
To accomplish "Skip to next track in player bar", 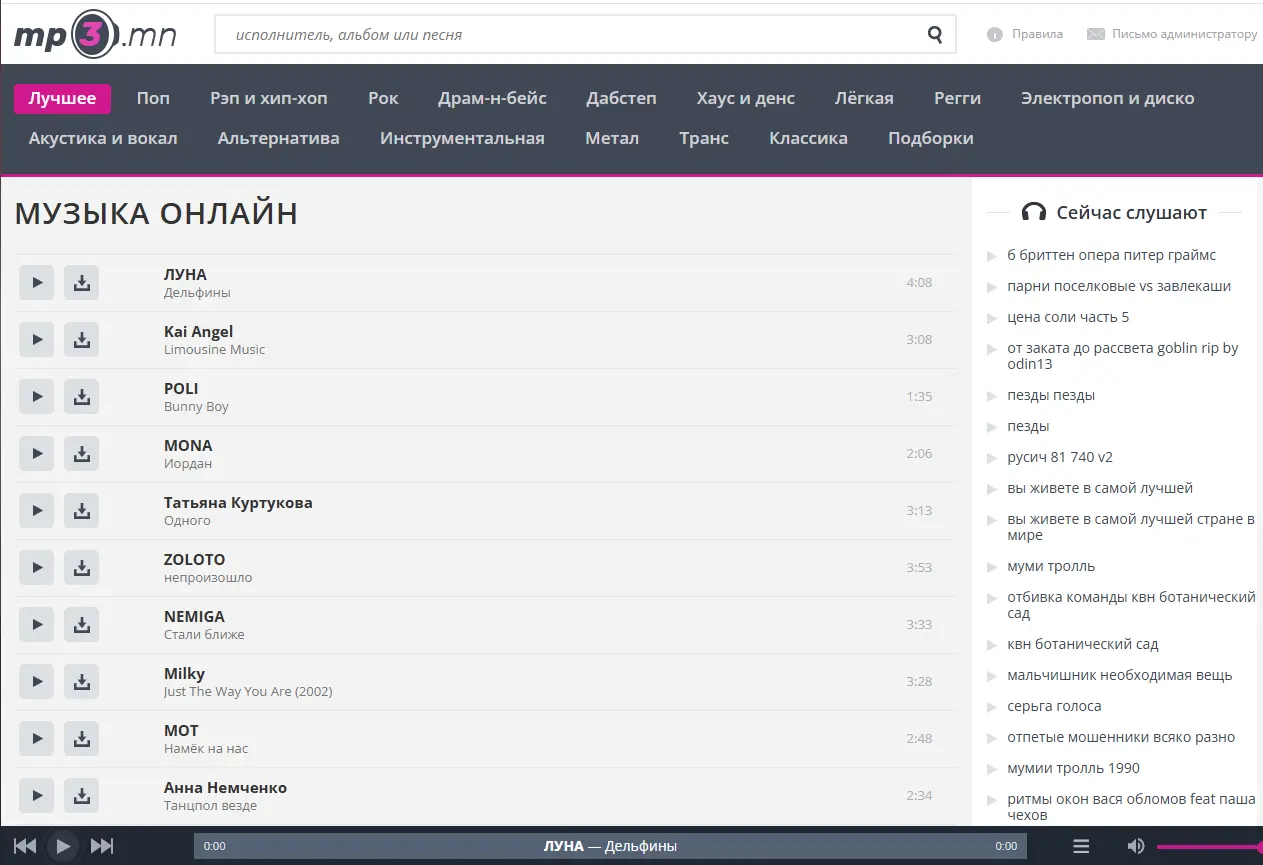I will [x=102, y=846].
